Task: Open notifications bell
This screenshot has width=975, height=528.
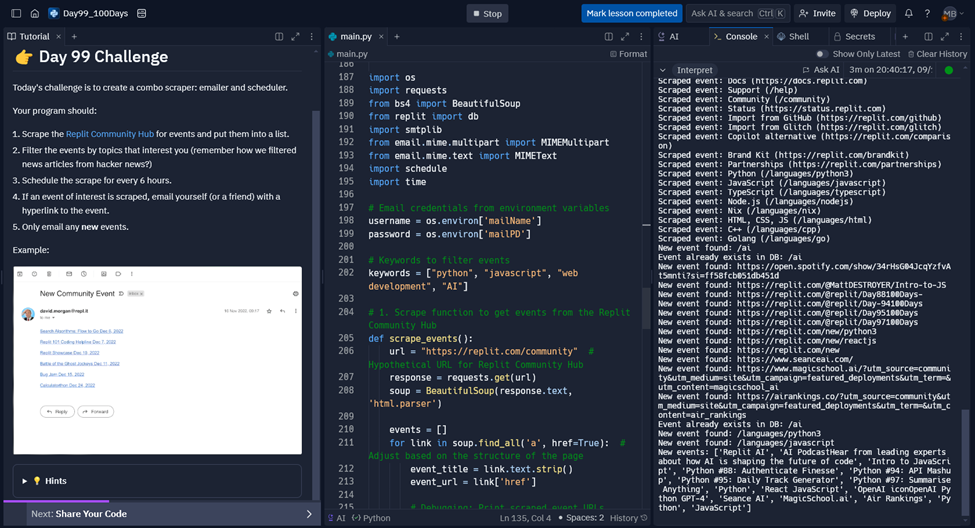Action: (908, 13)
